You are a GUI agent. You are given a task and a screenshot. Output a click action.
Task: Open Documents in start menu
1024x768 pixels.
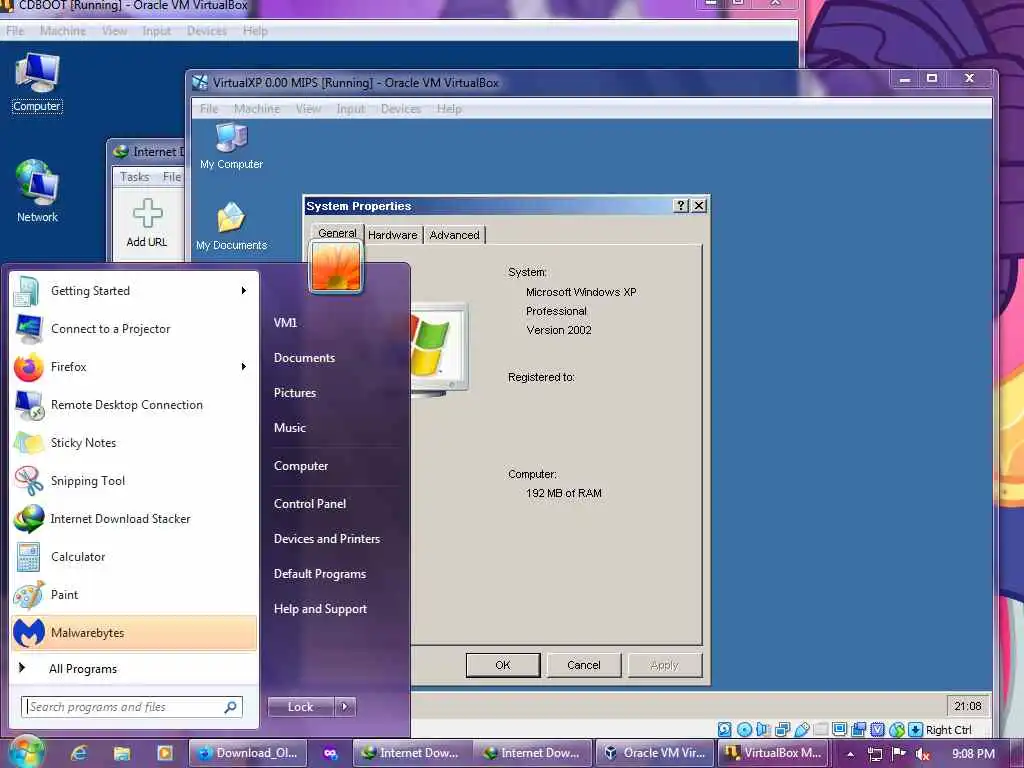[x=304, y=358]
